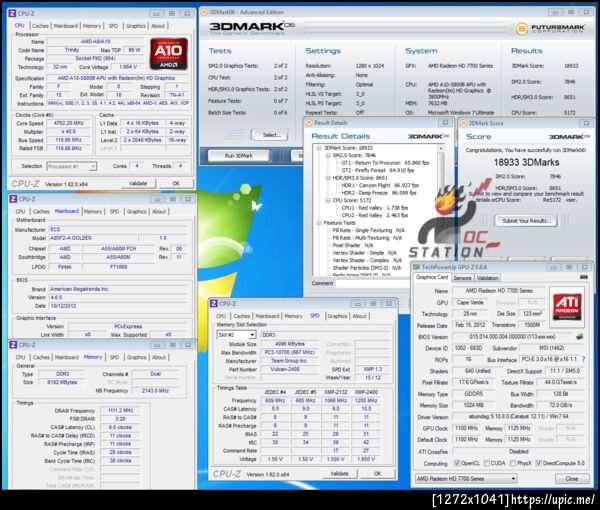Select Fill Rate - Single-Texturing row
Viewport: 600px width, 510px height.
tap(368, 230)
